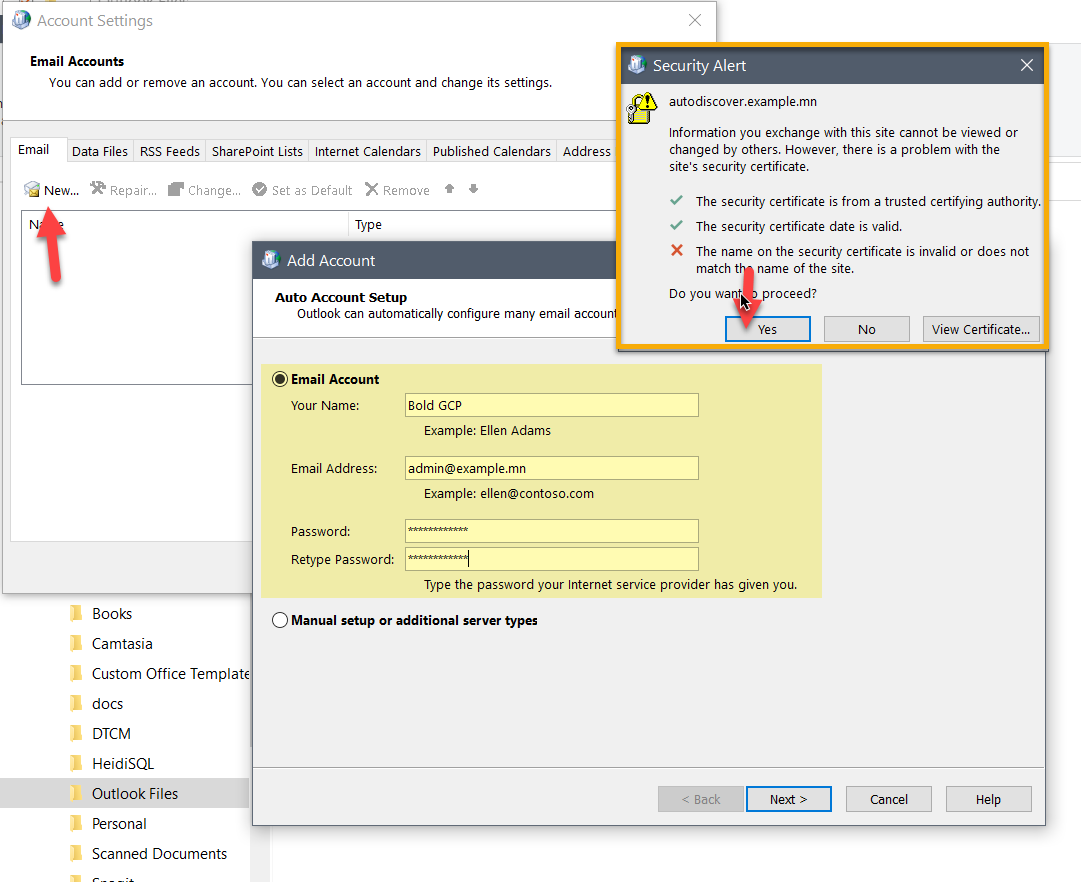Click the Account Settings title bar icon
Image resolution: width=1081 pixels, height=882 pixels.
tap(21, 21)
